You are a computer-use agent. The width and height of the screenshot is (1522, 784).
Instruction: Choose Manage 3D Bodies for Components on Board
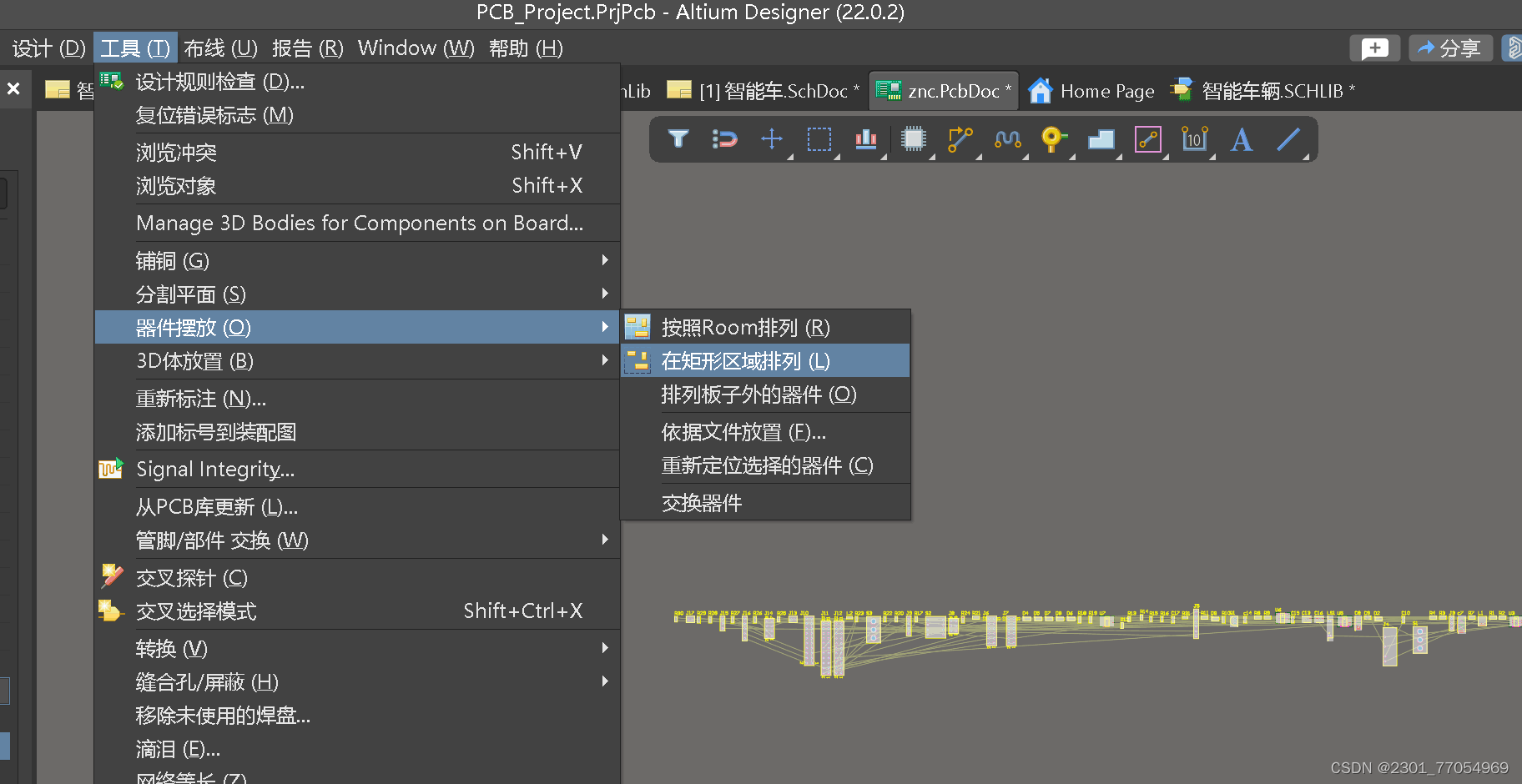357,224
